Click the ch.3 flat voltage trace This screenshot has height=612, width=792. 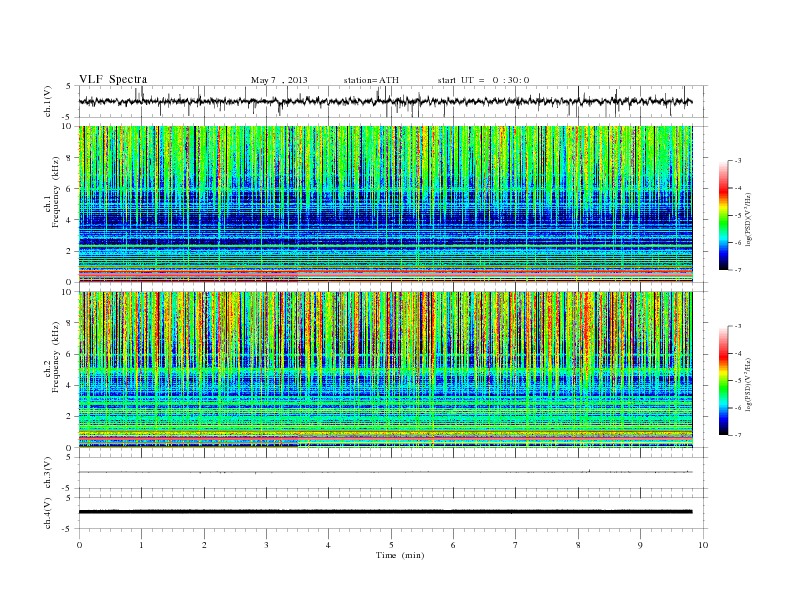click(x=385, y=472)
